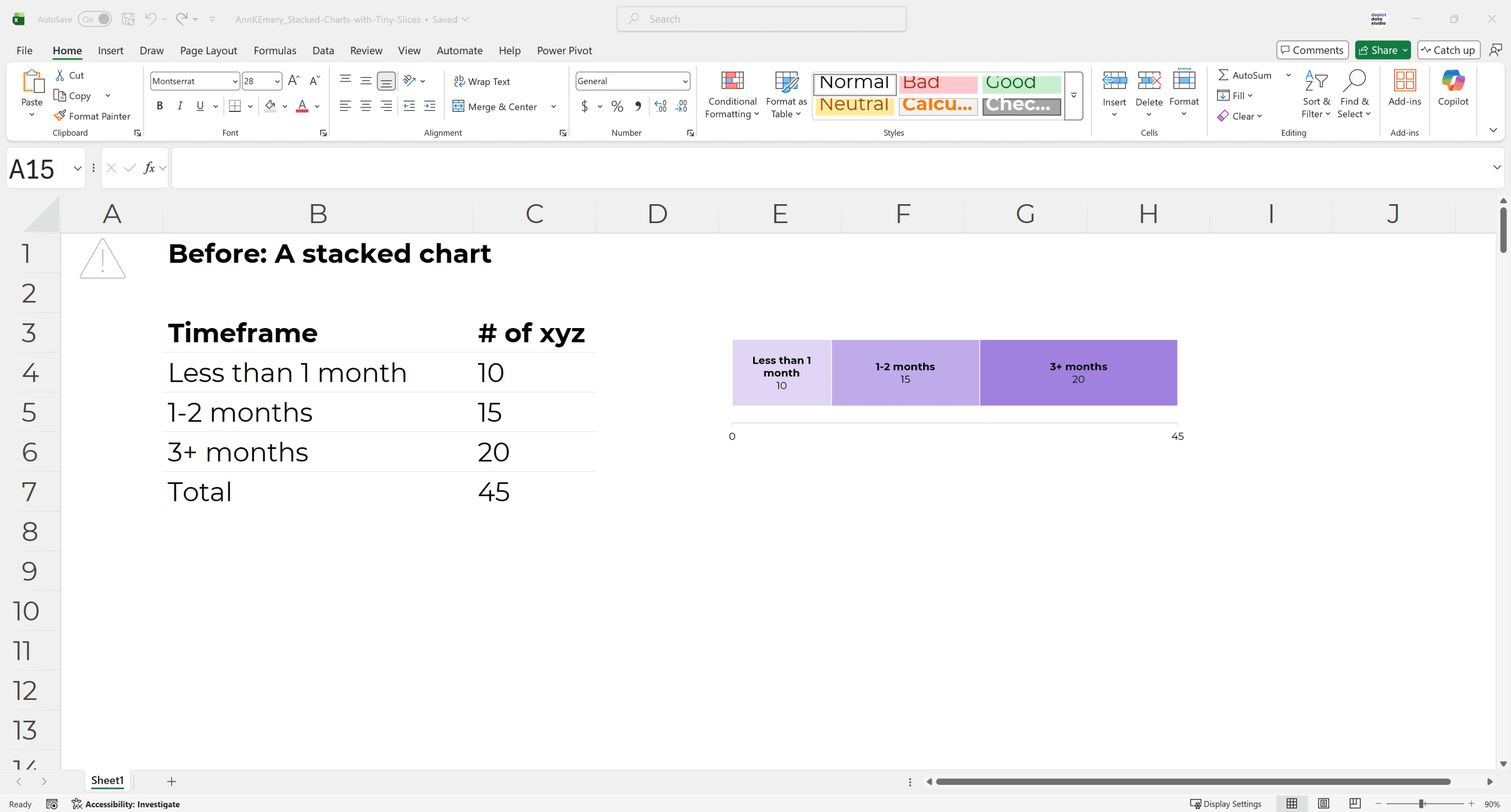Click the Conditional Formatting icon
The image size is (1511, 812).
[732, 81]
